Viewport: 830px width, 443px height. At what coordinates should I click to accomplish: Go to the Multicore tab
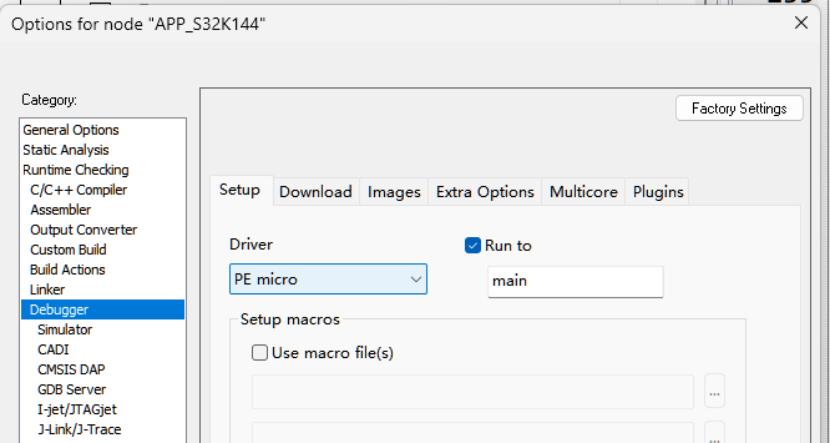584,192
